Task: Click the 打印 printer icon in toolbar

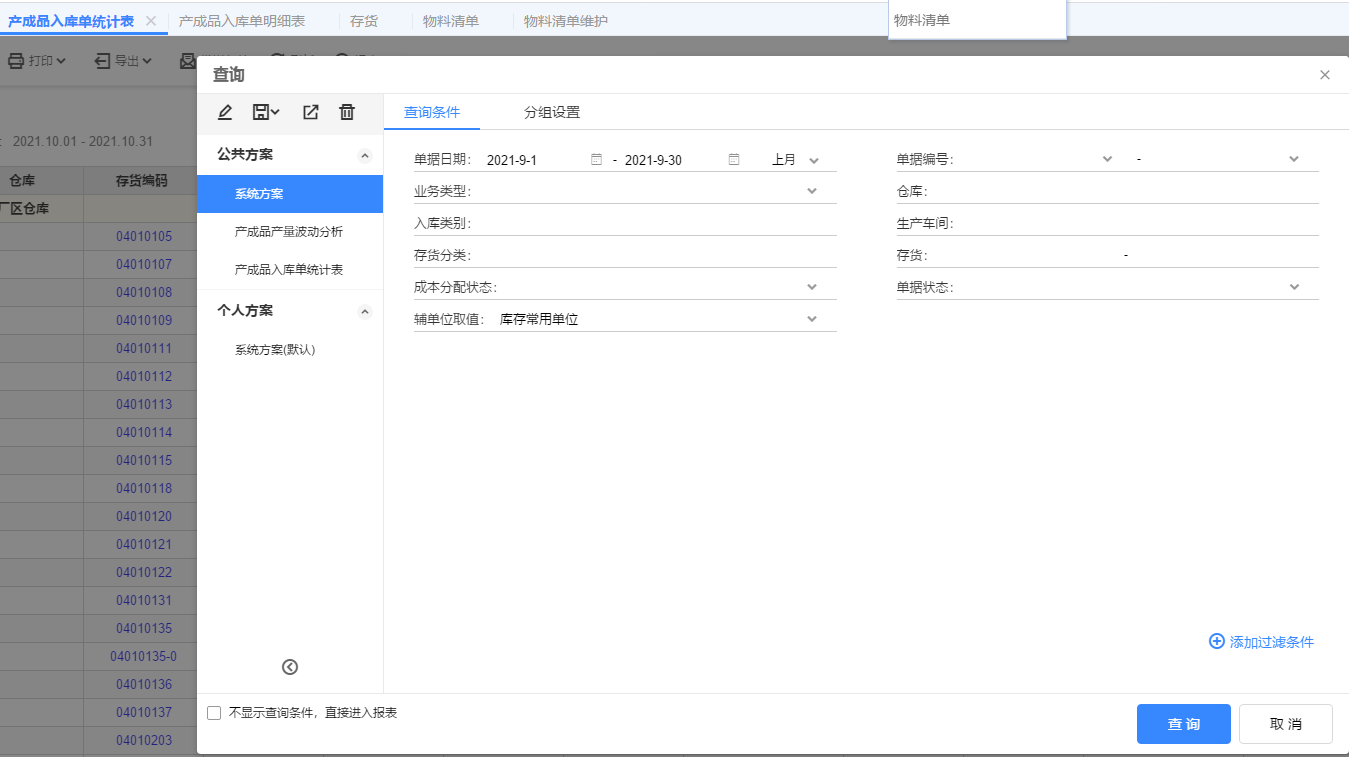Action: 16,61
